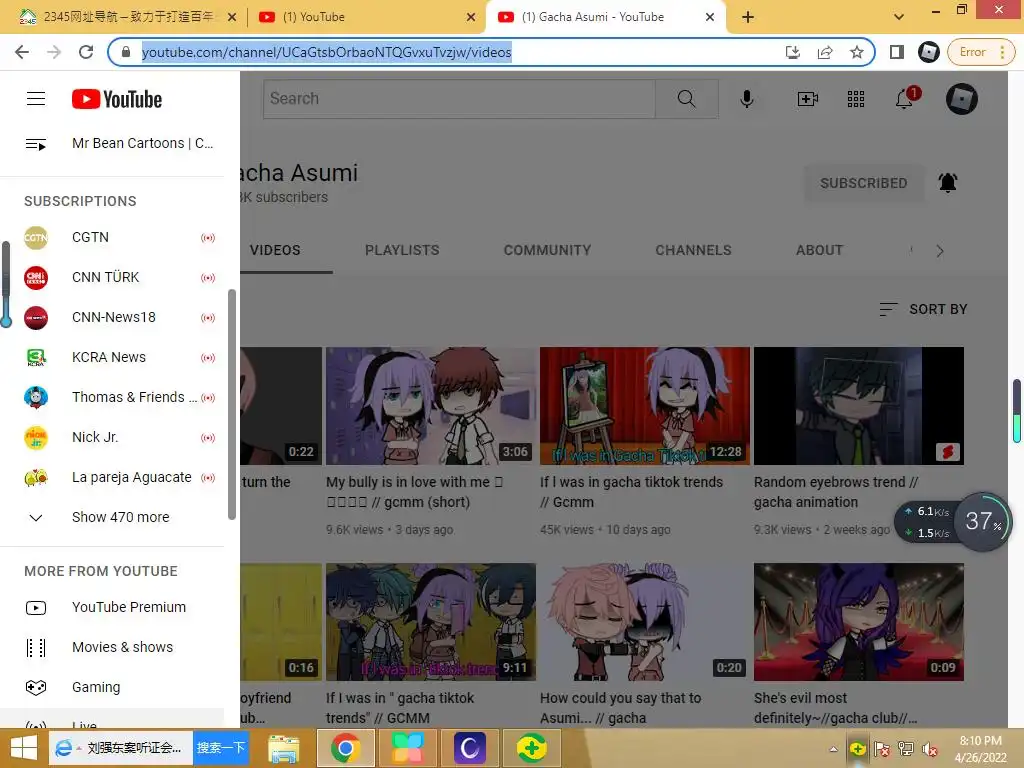
Task: Open the CNN TÜRK subscription
Action: pos(112,278)
